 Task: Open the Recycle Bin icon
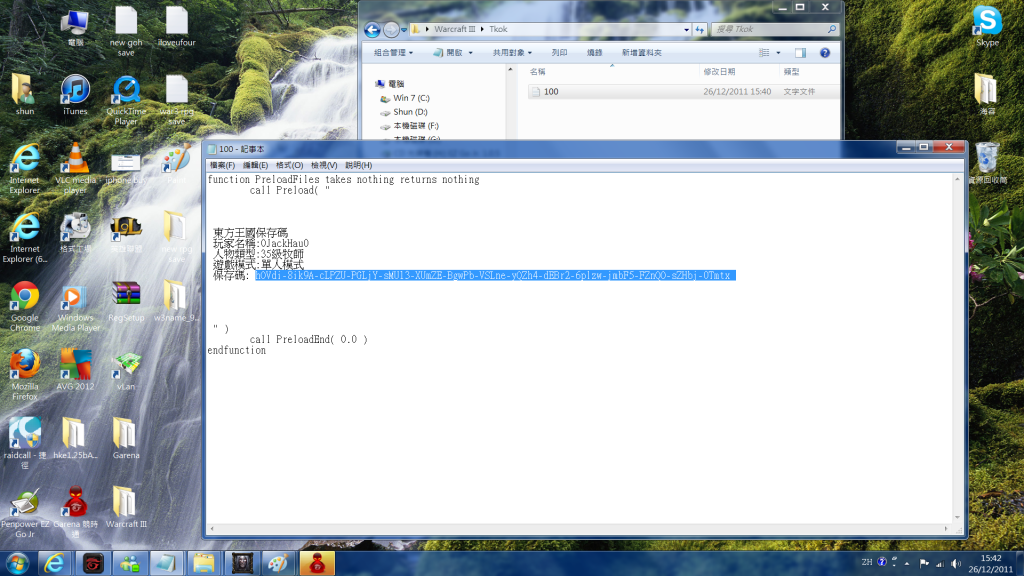tap(987, 163)
